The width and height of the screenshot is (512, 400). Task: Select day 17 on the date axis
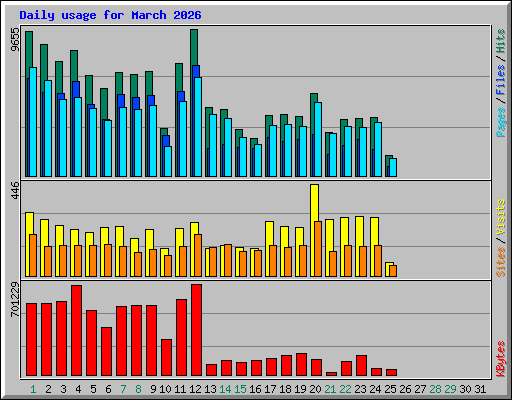[270, 389]
